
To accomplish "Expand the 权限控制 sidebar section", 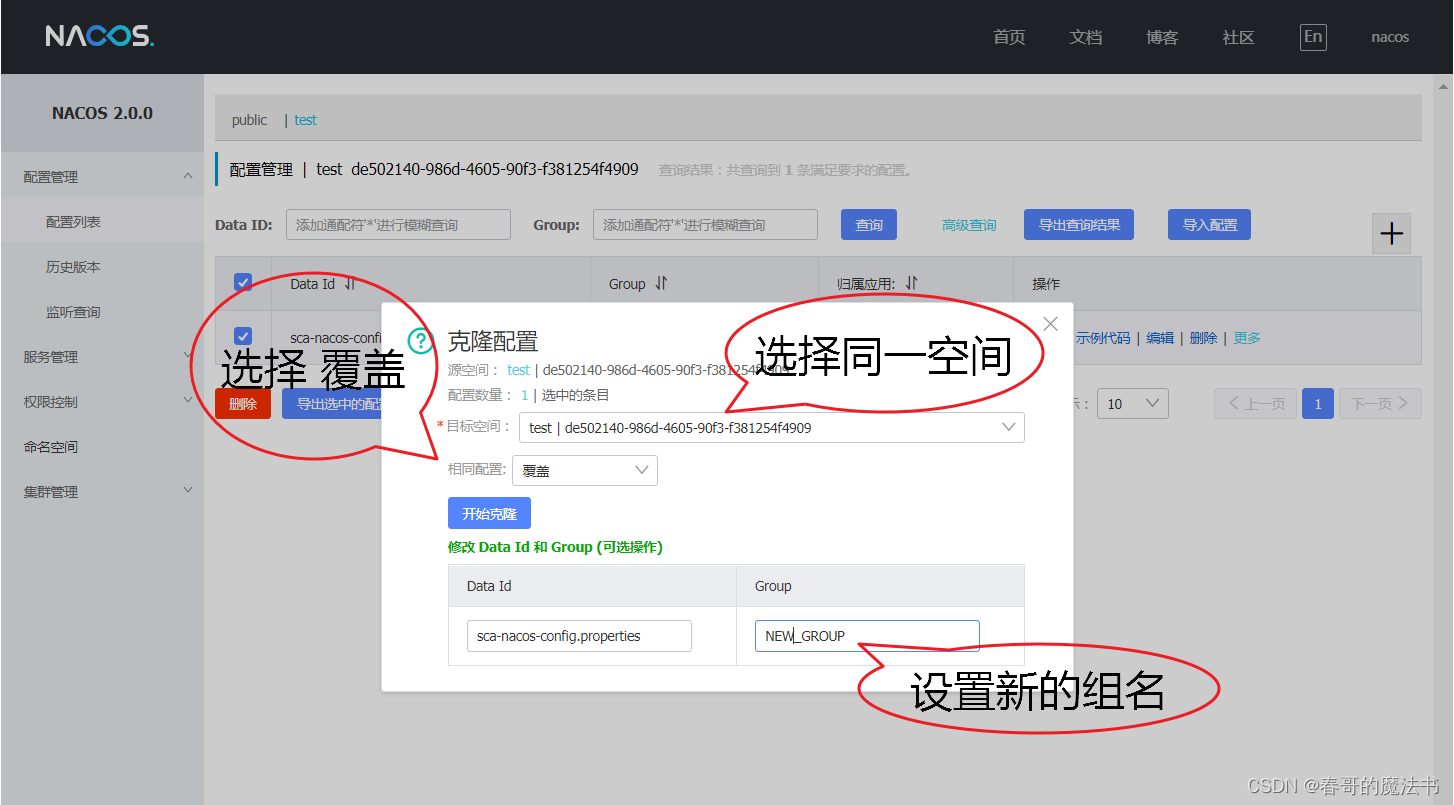I will click(188, 401).
